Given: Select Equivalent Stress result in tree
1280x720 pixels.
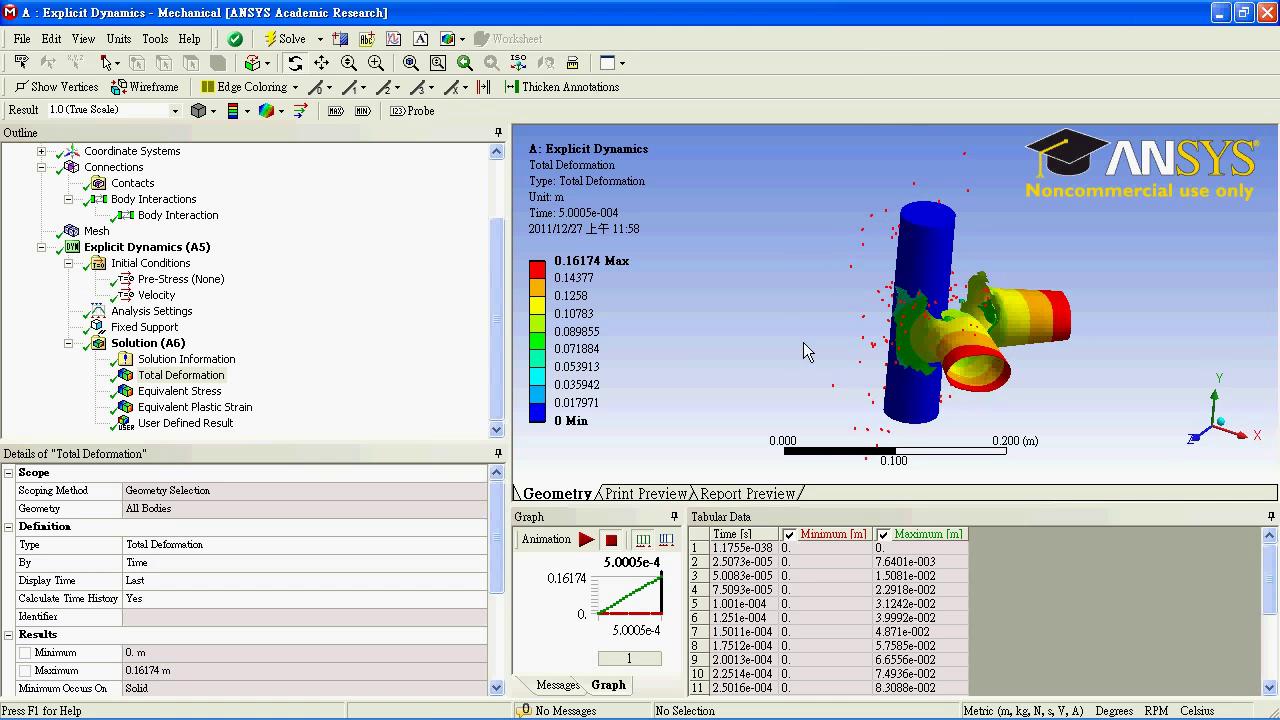Looking at the screenshot, I should click(179, 391).
